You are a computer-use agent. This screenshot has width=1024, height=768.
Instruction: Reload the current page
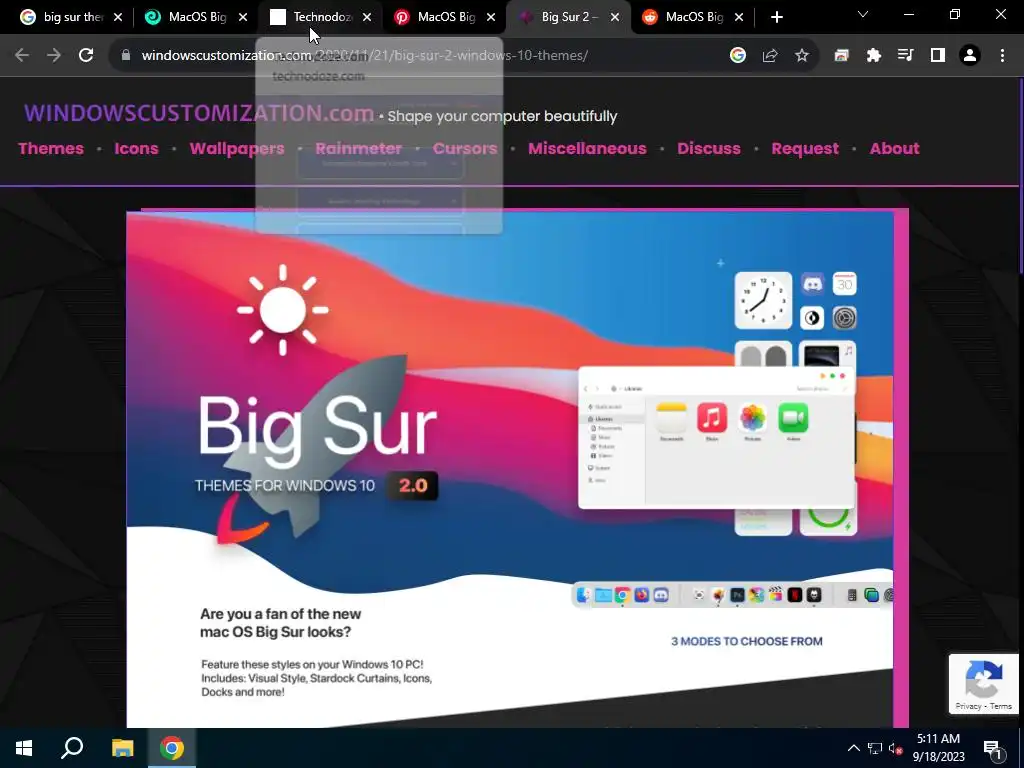[86, 56]
